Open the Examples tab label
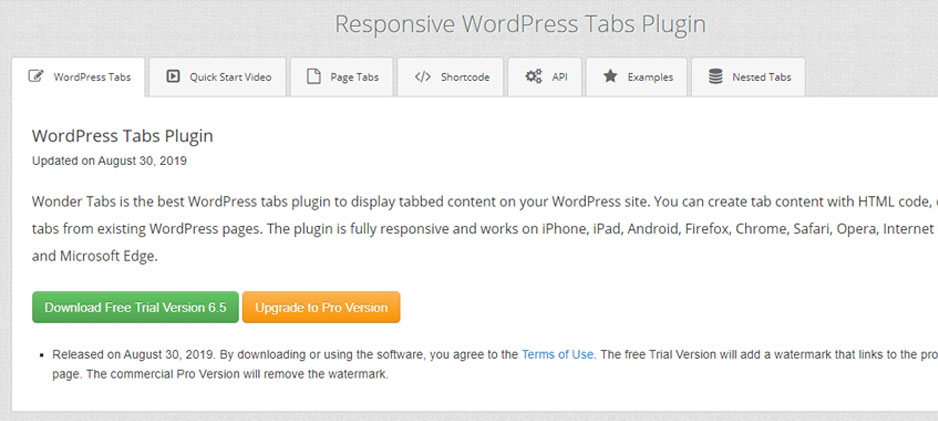 pos(650,77)
